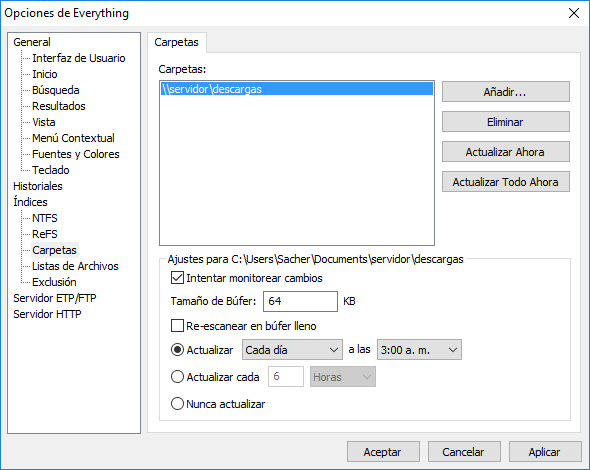Open Listas de Archivos settings
This screenshot has height=470, width=590.
coord(75,266)
